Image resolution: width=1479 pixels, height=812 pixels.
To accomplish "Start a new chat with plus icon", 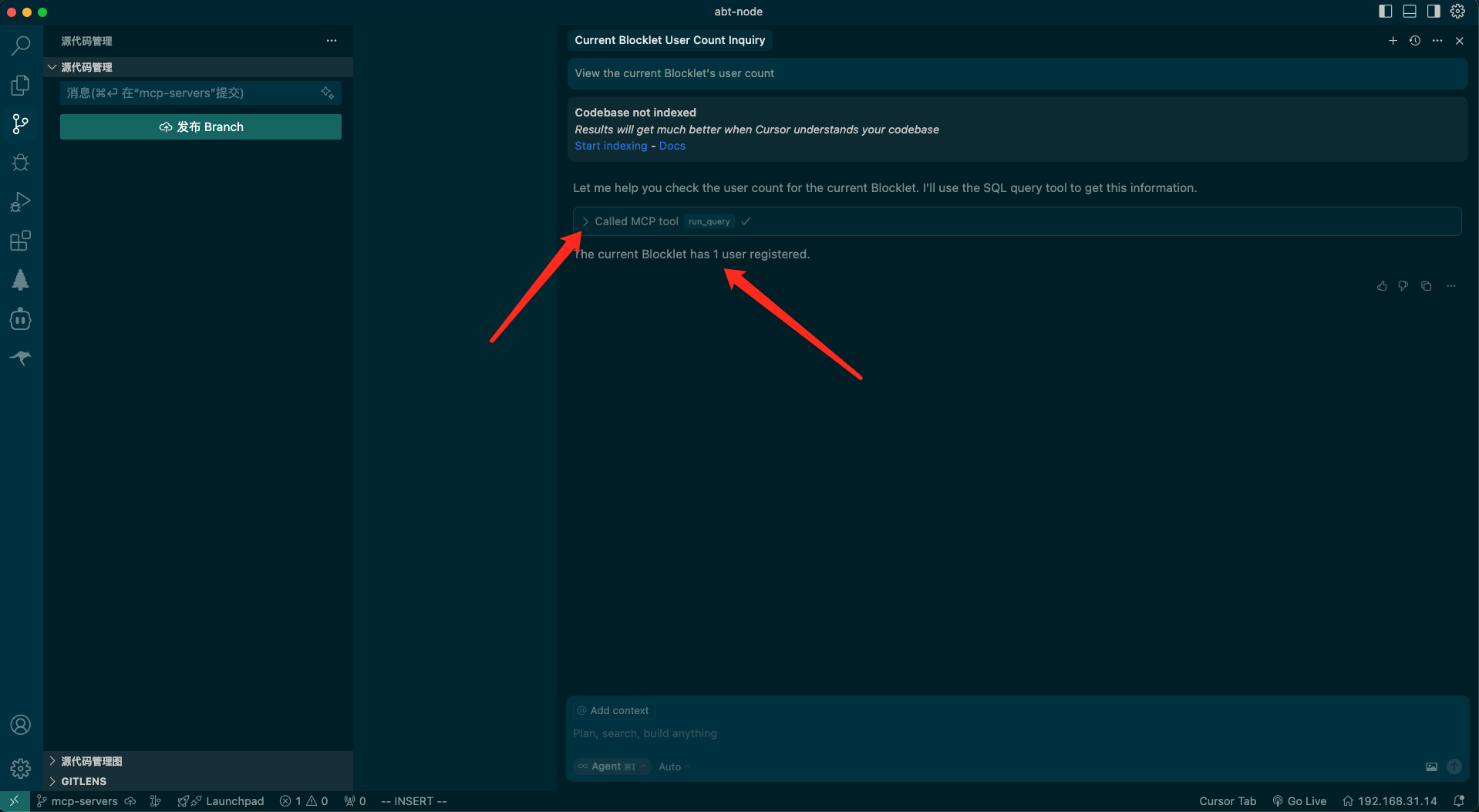I will point(1393,41).
